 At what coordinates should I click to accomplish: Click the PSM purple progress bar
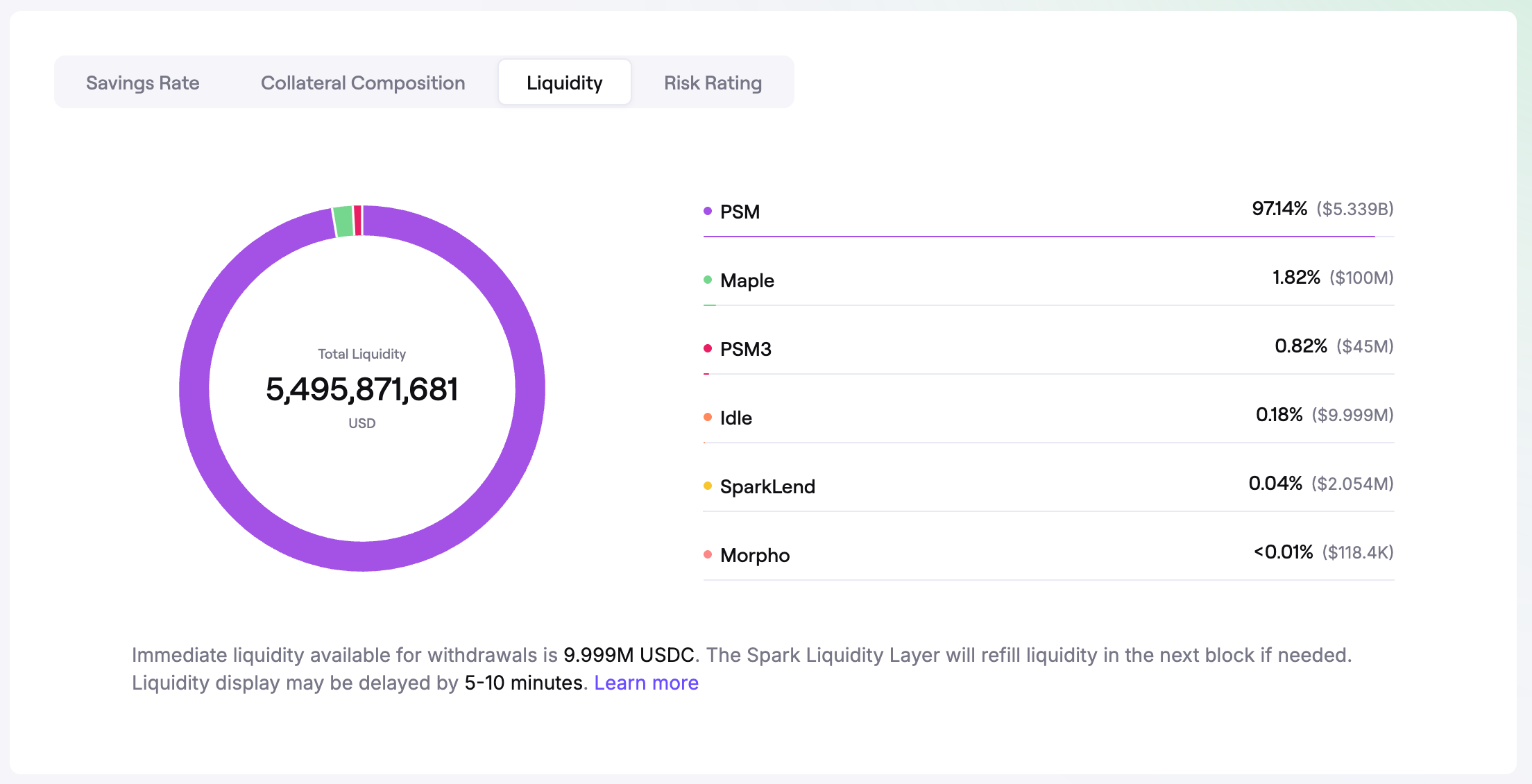(1039, 237)
